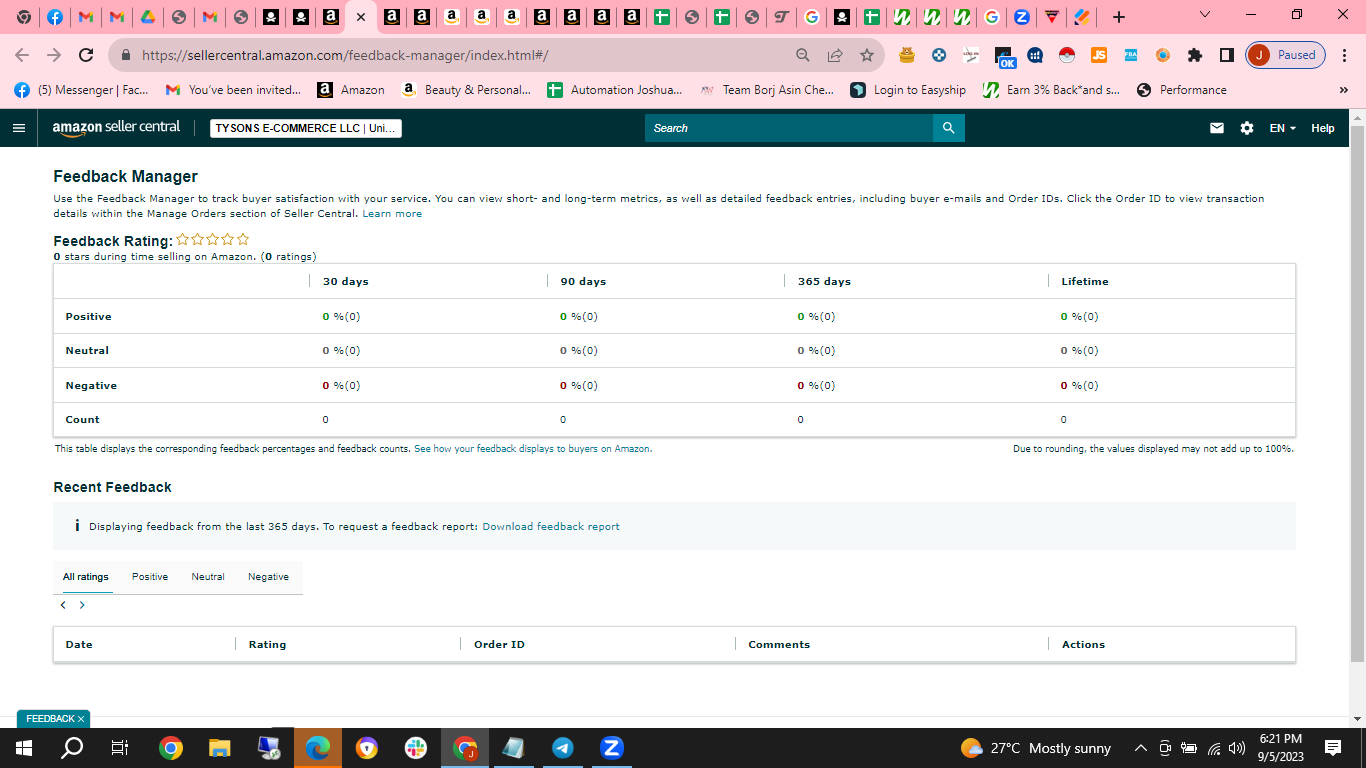Show more bookmarks with the overflow chevron
Screen dimensions: 1366x768
(1343, 90)
